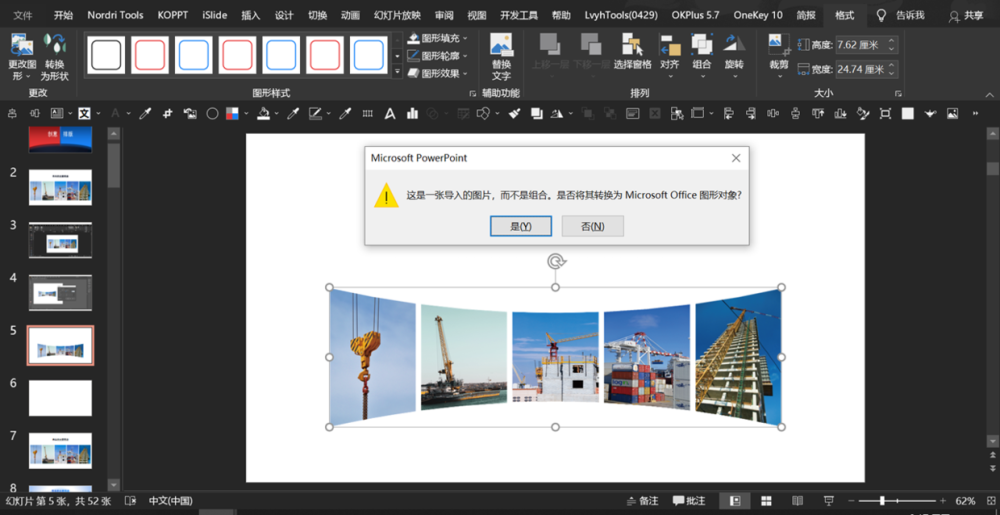Switch to slide sorter view in status bar
Viewport: 1000px width, 515px height.
(766, 501)
